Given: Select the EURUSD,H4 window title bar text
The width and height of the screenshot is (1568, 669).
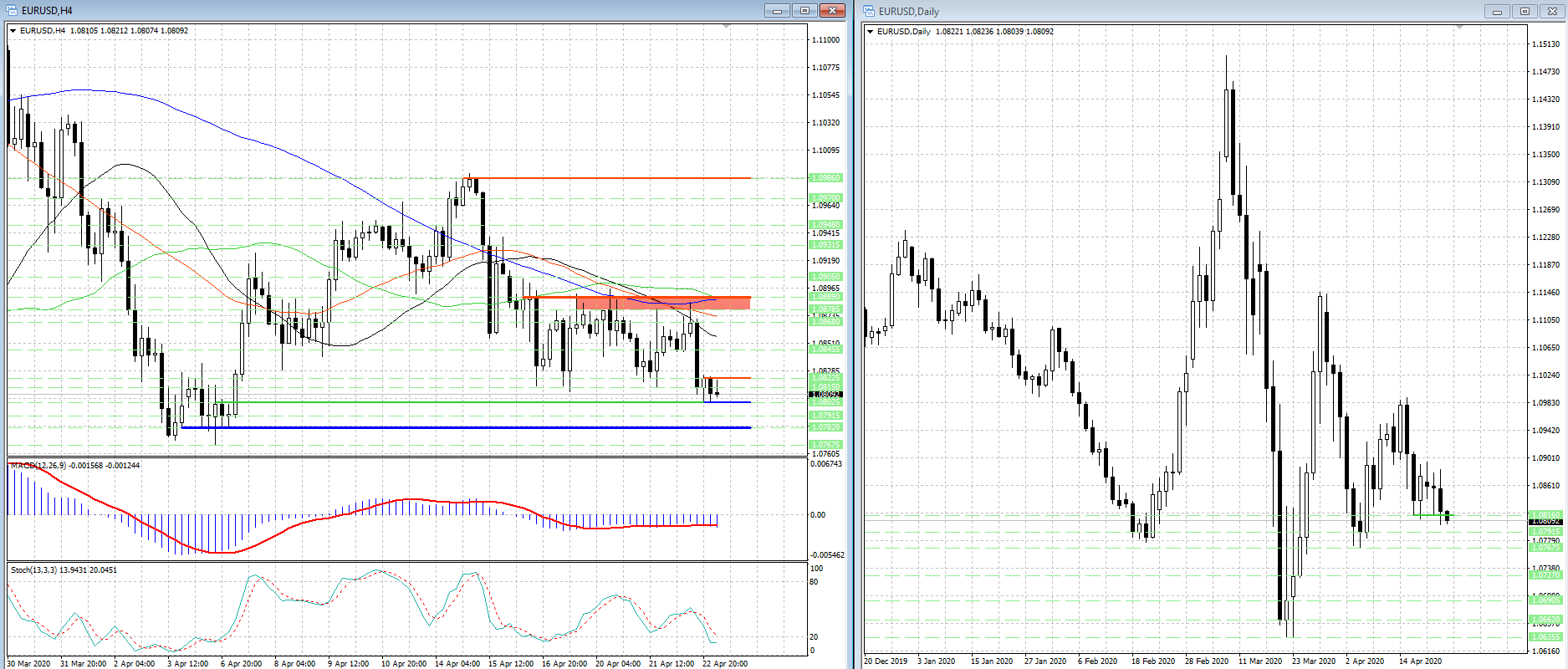Looking at the screenshot, I should pos(47,11).
